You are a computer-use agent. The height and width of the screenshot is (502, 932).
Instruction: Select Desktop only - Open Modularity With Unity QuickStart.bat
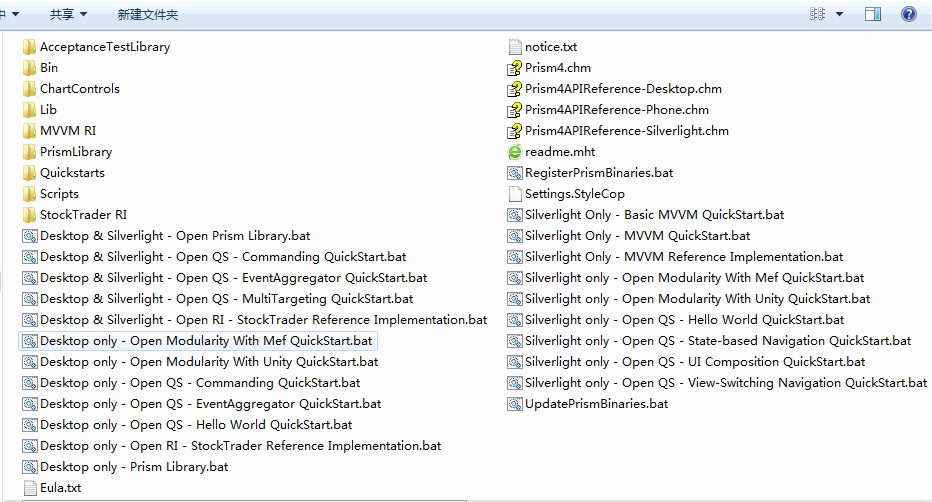200,362
